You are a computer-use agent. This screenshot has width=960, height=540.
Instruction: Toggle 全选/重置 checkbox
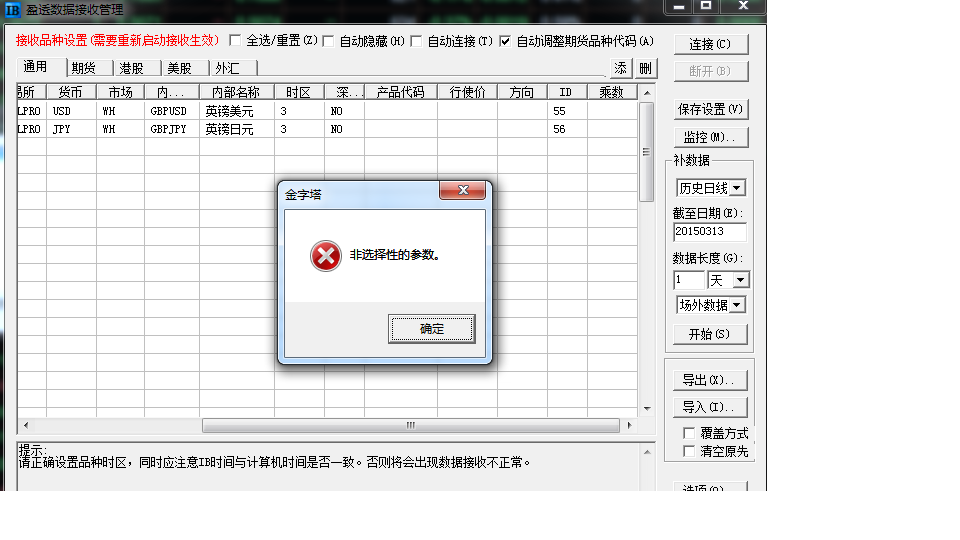[235, 40]
